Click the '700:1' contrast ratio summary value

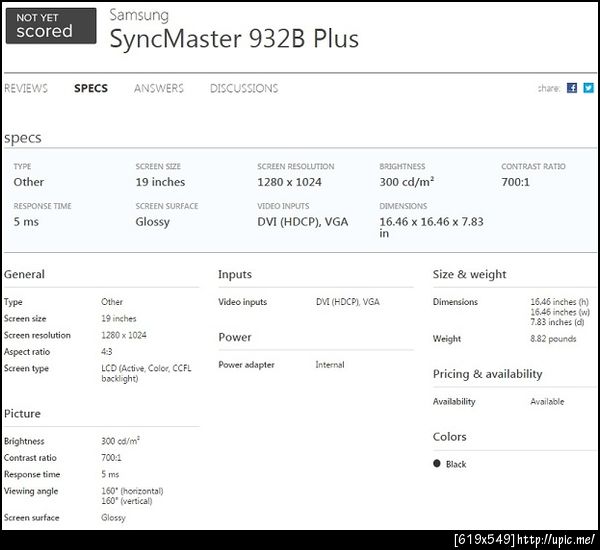tap(515, 182)
